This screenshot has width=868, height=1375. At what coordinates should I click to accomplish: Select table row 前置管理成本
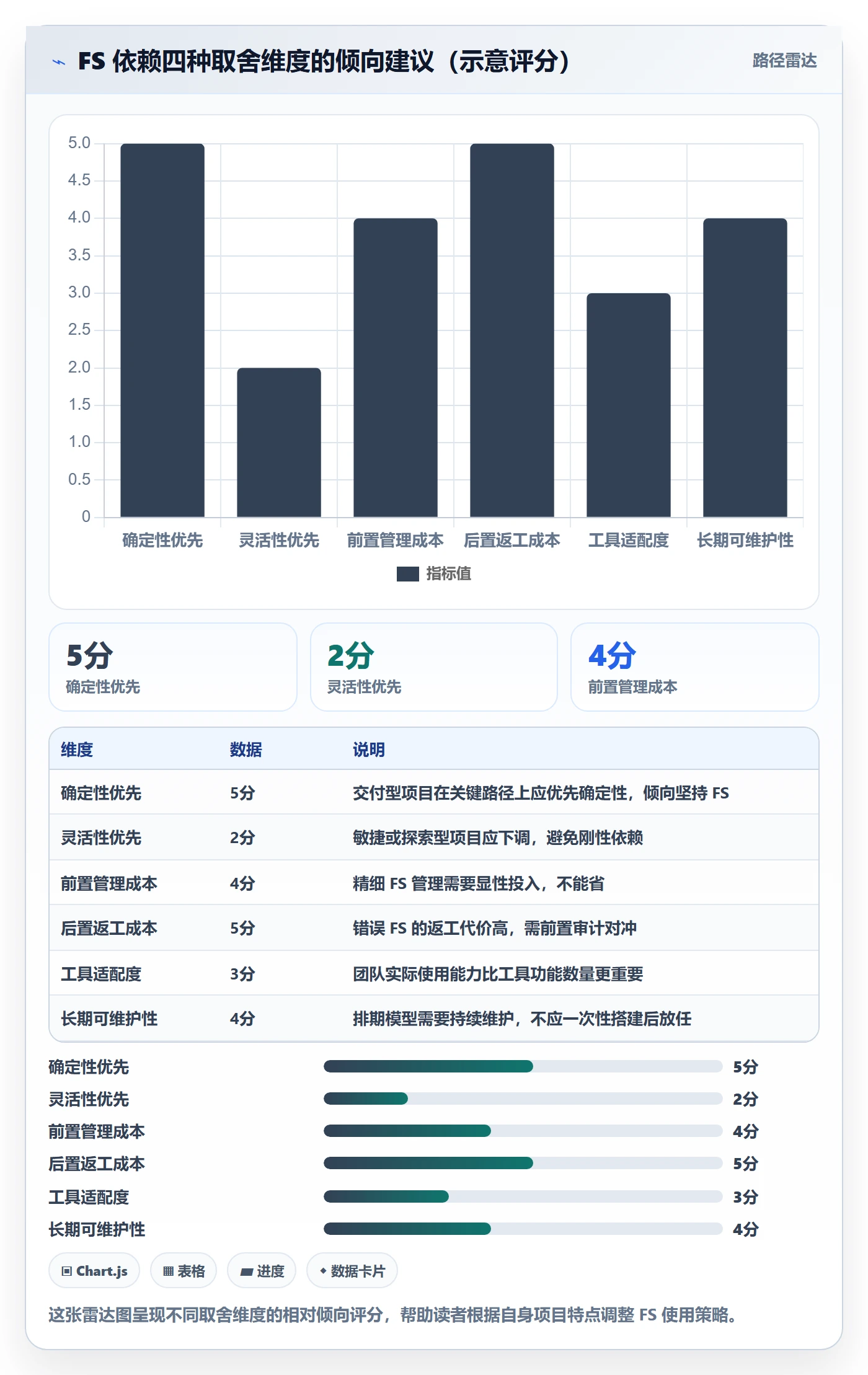(434, 883)
